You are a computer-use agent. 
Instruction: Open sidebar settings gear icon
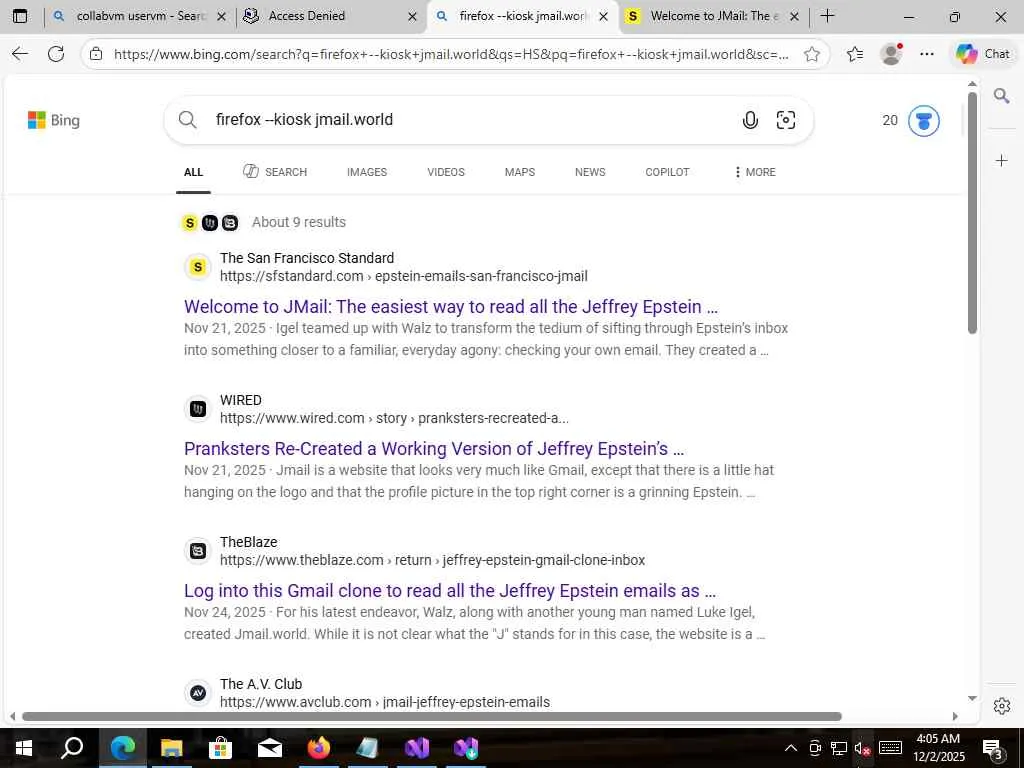click(x=1002, y=706)
